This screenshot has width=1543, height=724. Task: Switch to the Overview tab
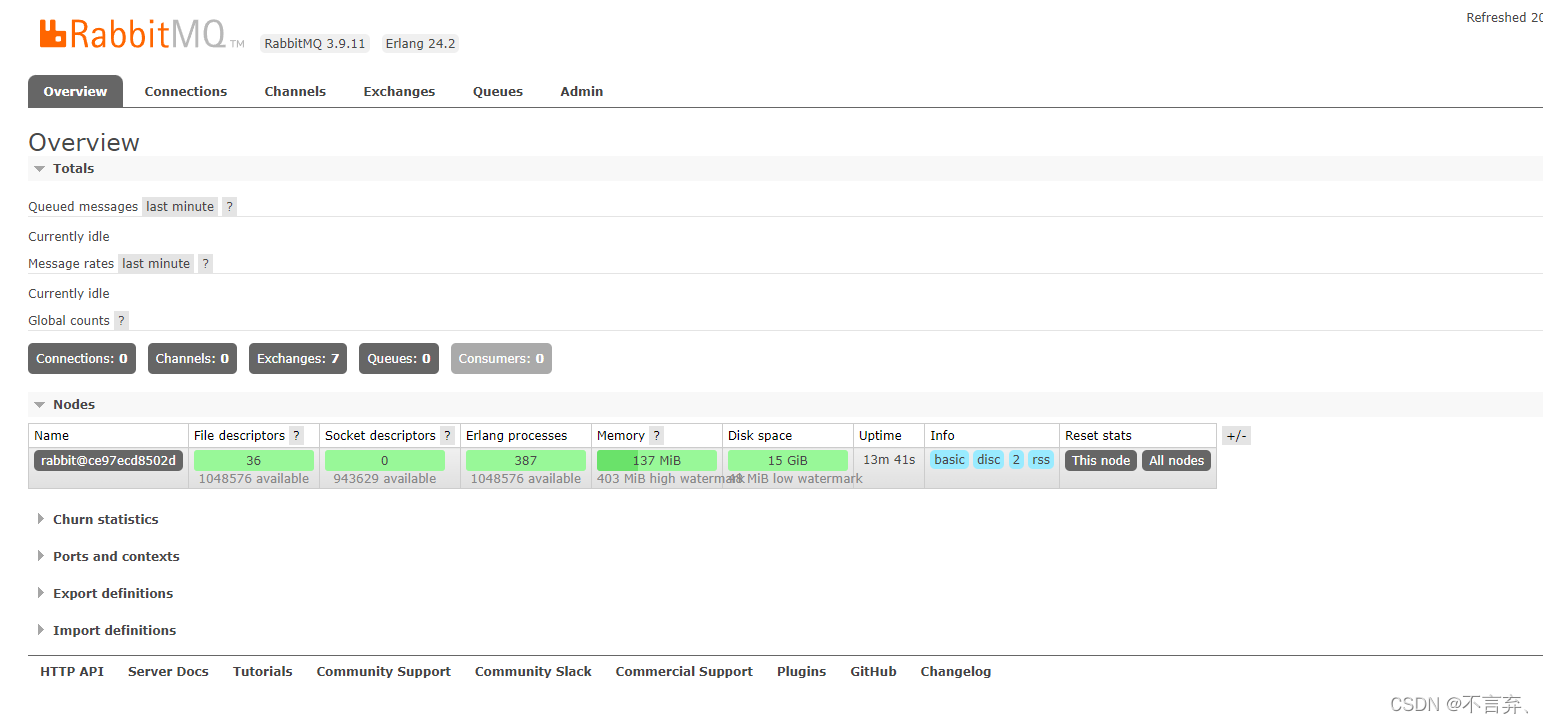coord(75,91)
